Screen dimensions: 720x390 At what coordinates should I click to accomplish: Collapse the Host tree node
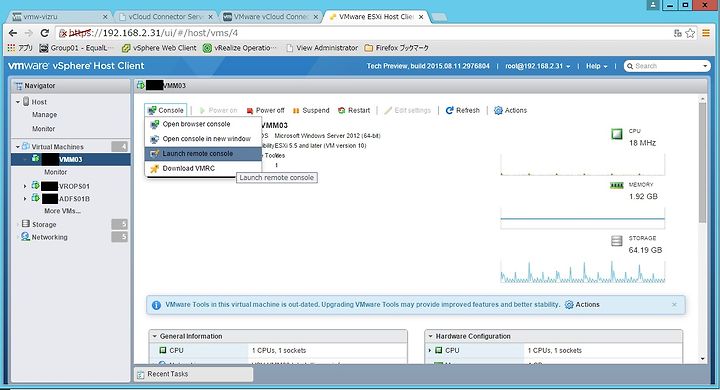(18, 102)
